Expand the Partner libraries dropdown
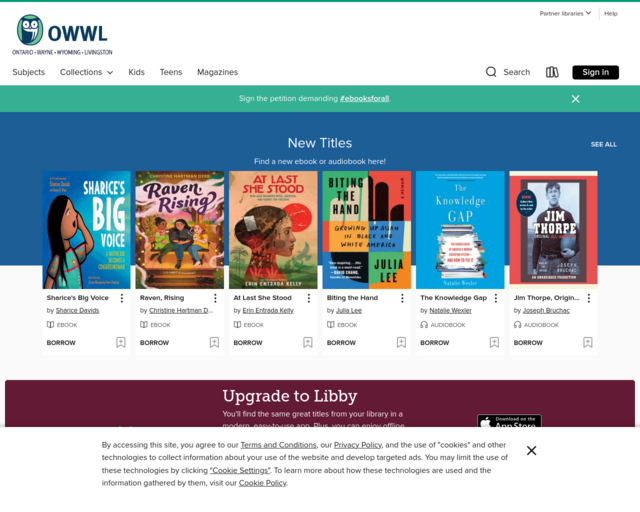The width and height of the screenshot is (640, 512). coord(565,13)
